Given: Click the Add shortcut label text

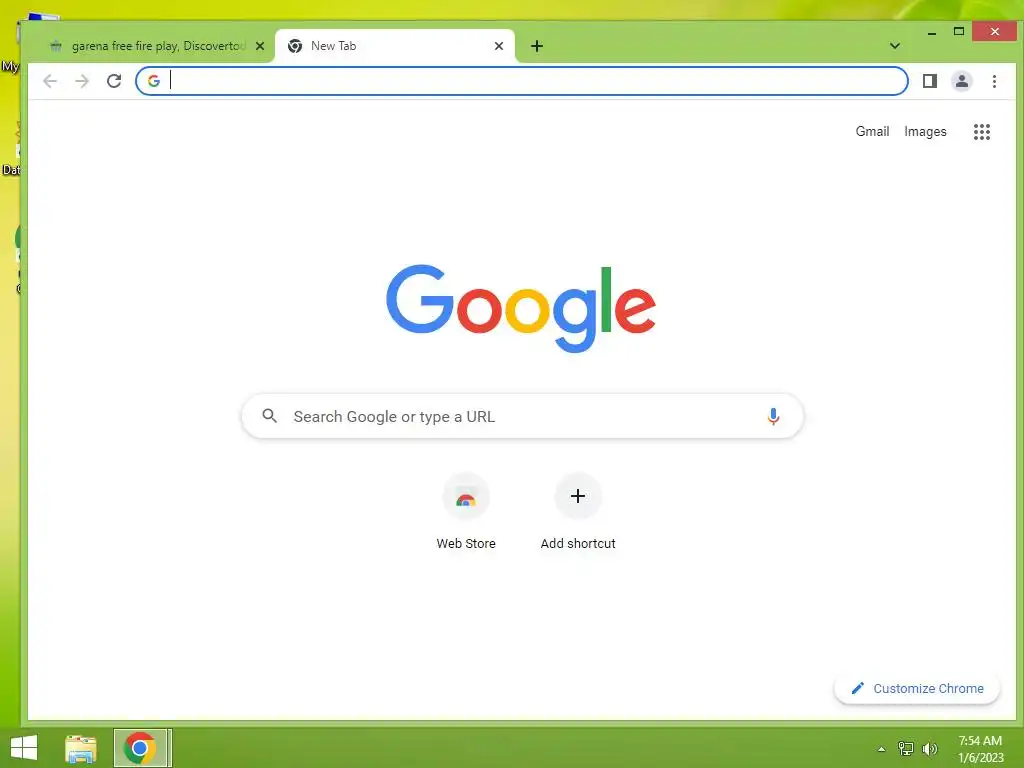Looking at the screenshot, I should coord(578,543).
